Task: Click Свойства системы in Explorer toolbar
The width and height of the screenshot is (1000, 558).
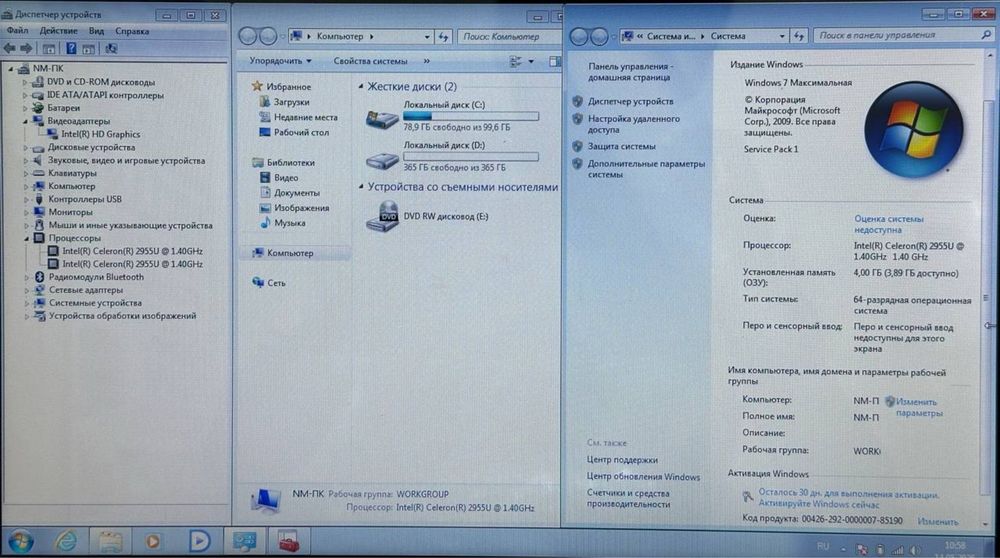Action: coord(370,61)
